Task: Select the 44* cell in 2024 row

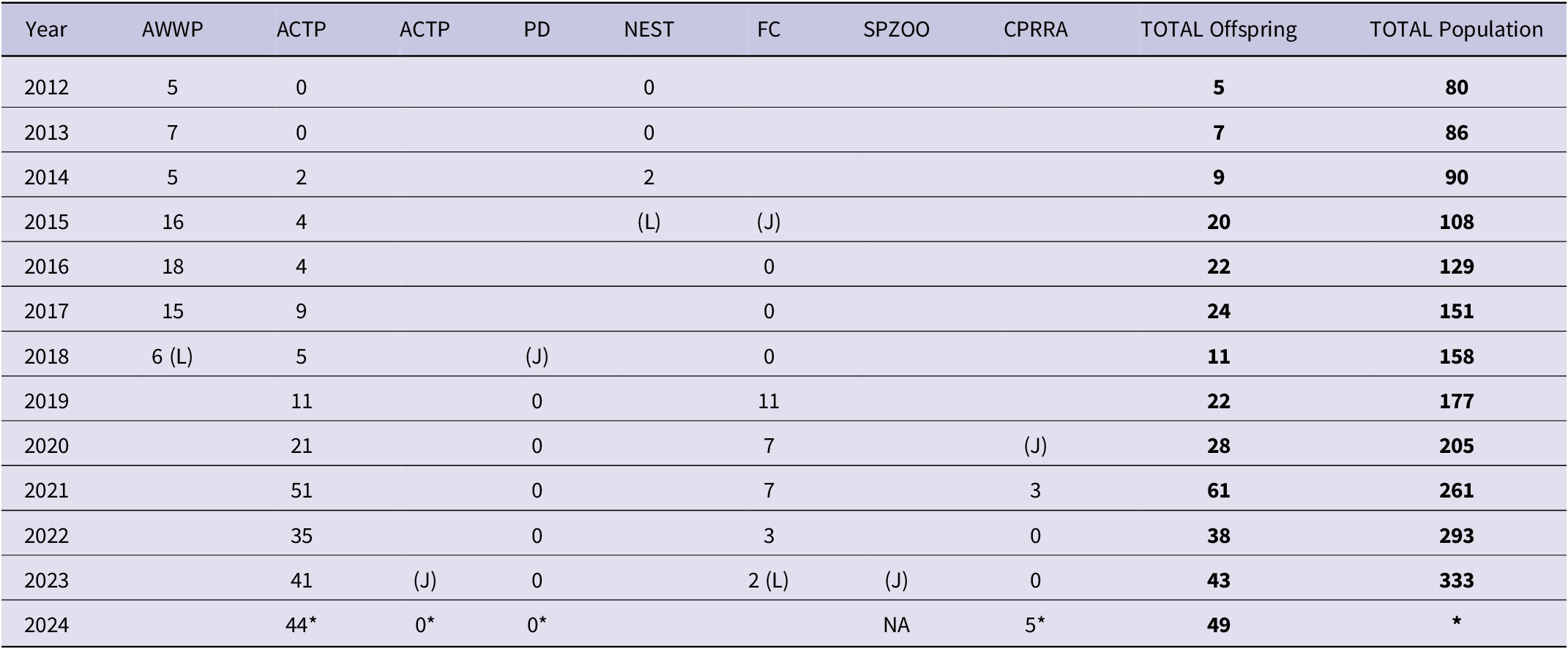Action: (x=301, y=625)
